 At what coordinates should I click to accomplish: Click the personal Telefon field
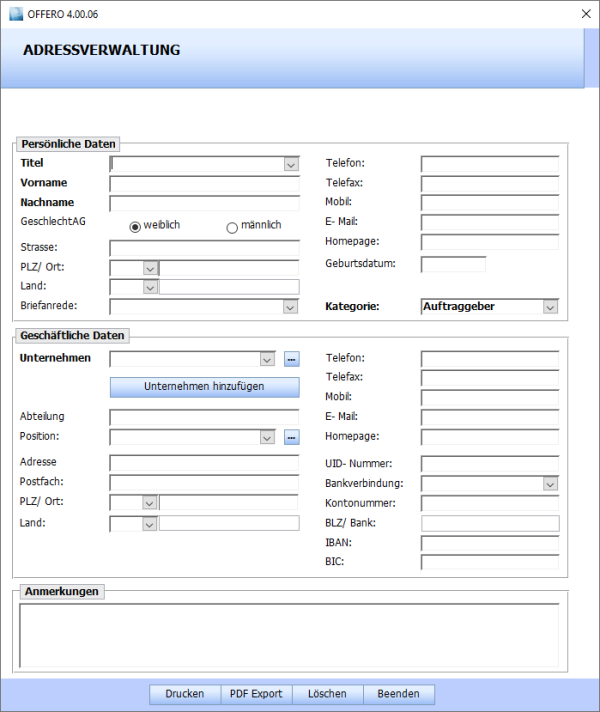click(490, 164)
